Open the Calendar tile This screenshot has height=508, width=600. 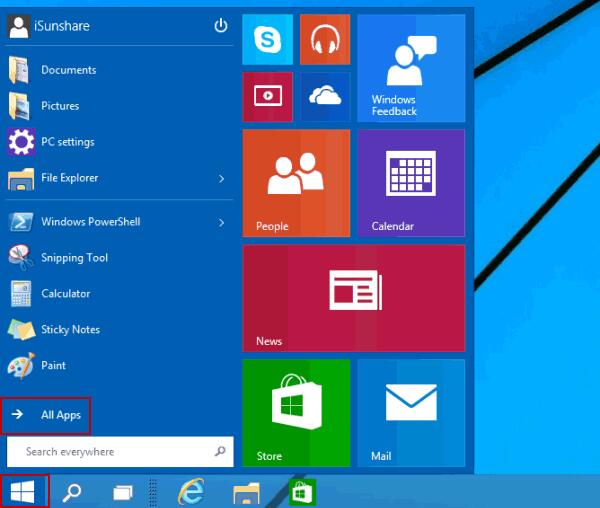click(411, 183)
